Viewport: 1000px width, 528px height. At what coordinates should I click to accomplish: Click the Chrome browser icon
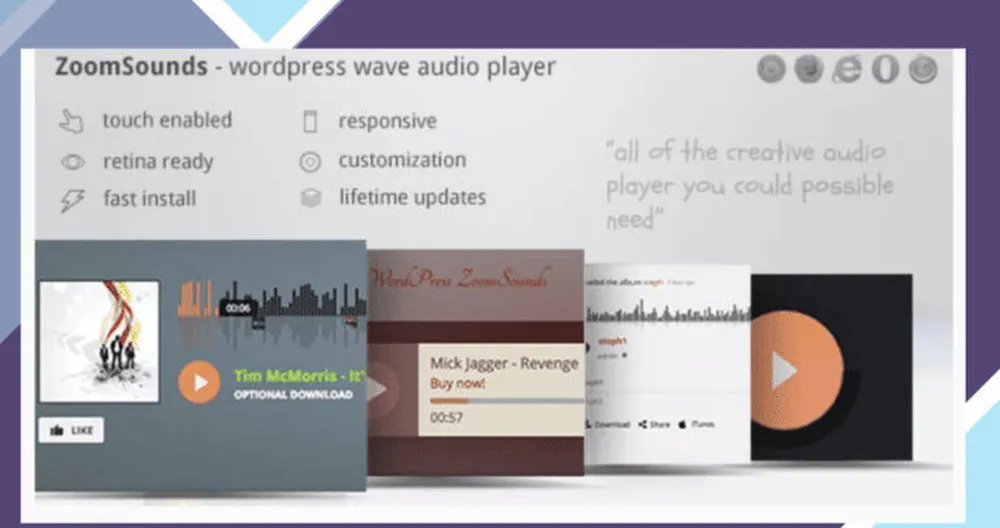click(x=772, y=69)
